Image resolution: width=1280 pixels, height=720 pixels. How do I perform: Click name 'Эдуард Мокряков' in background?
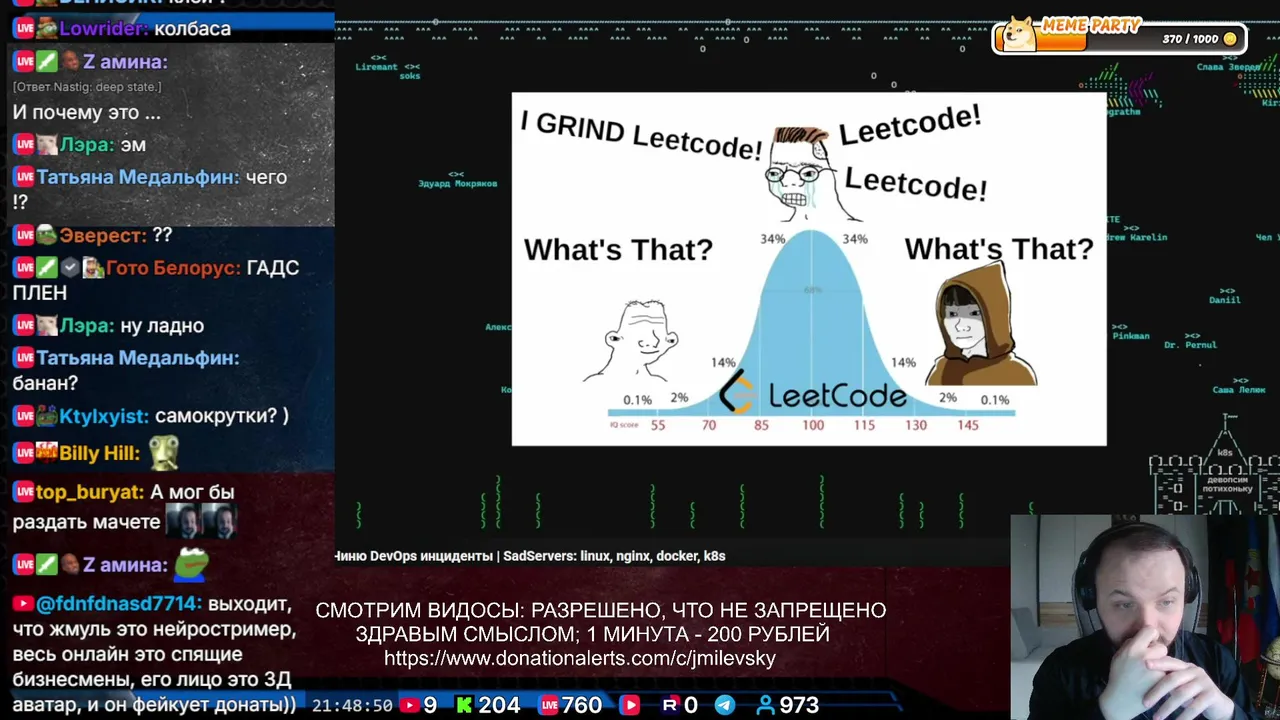[457, 184]
